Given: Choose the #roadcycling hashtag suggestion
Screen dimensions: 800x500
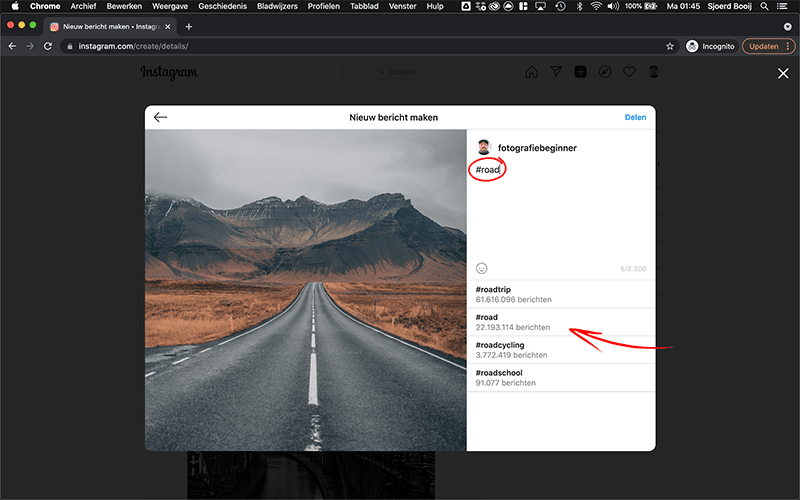Looking at the screenshot, I should pyautogui.click(x=560, y=350).
